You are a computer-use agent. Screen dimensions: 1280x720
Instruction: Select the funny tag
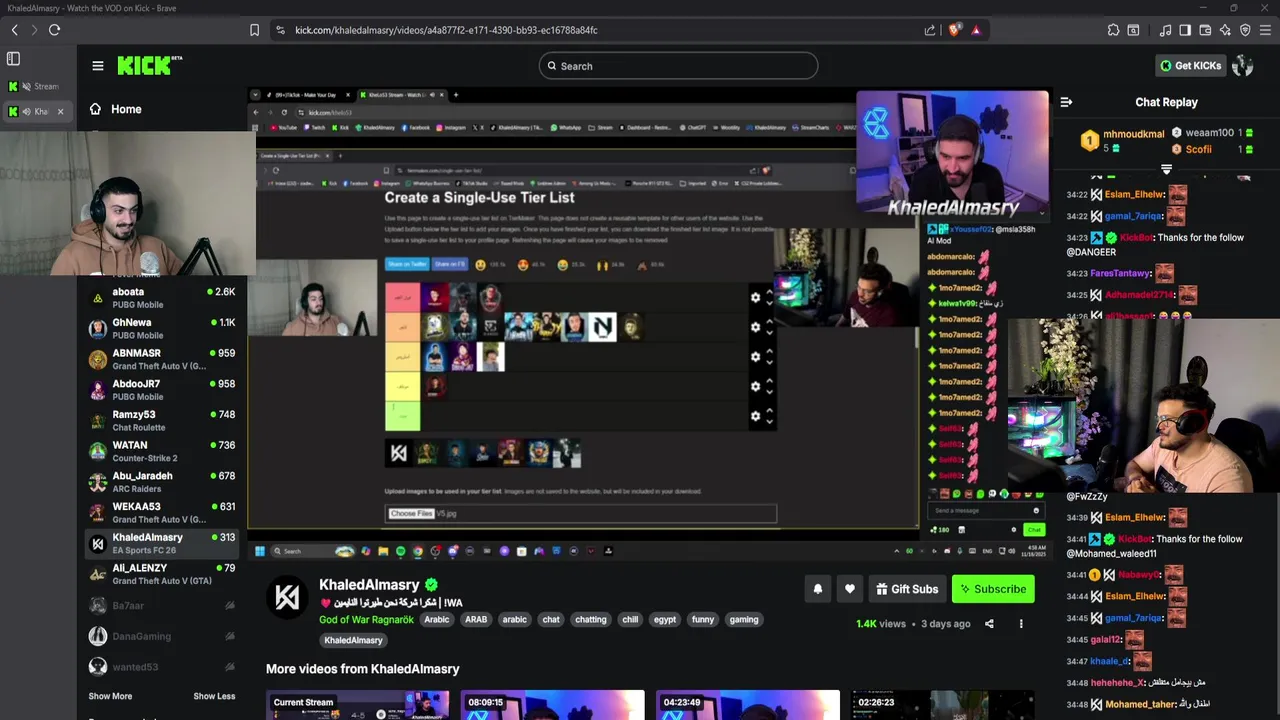coord(703,620)
